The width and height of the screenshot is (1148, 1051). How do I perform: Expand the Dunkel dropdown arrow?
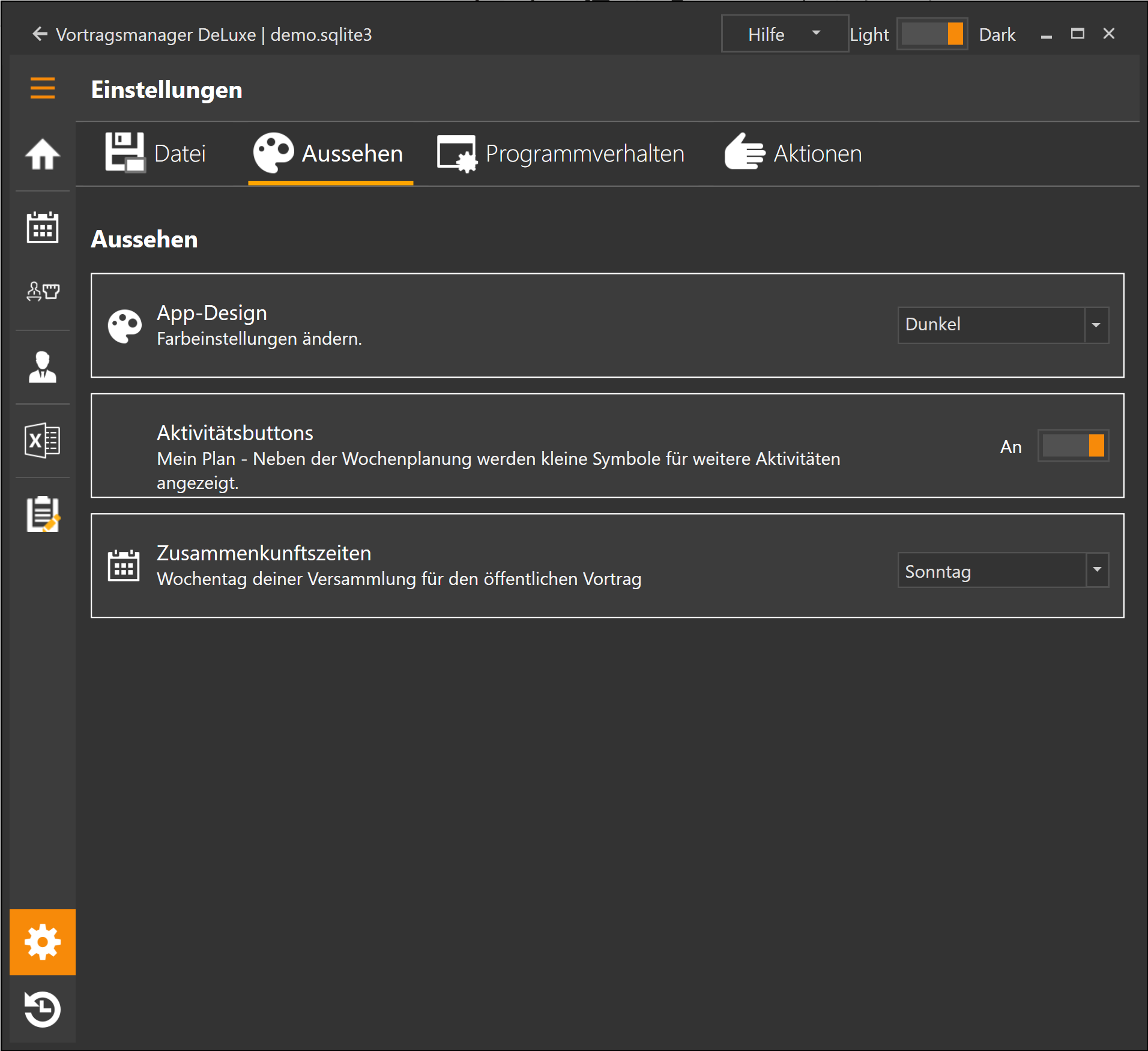(1096, 325)
